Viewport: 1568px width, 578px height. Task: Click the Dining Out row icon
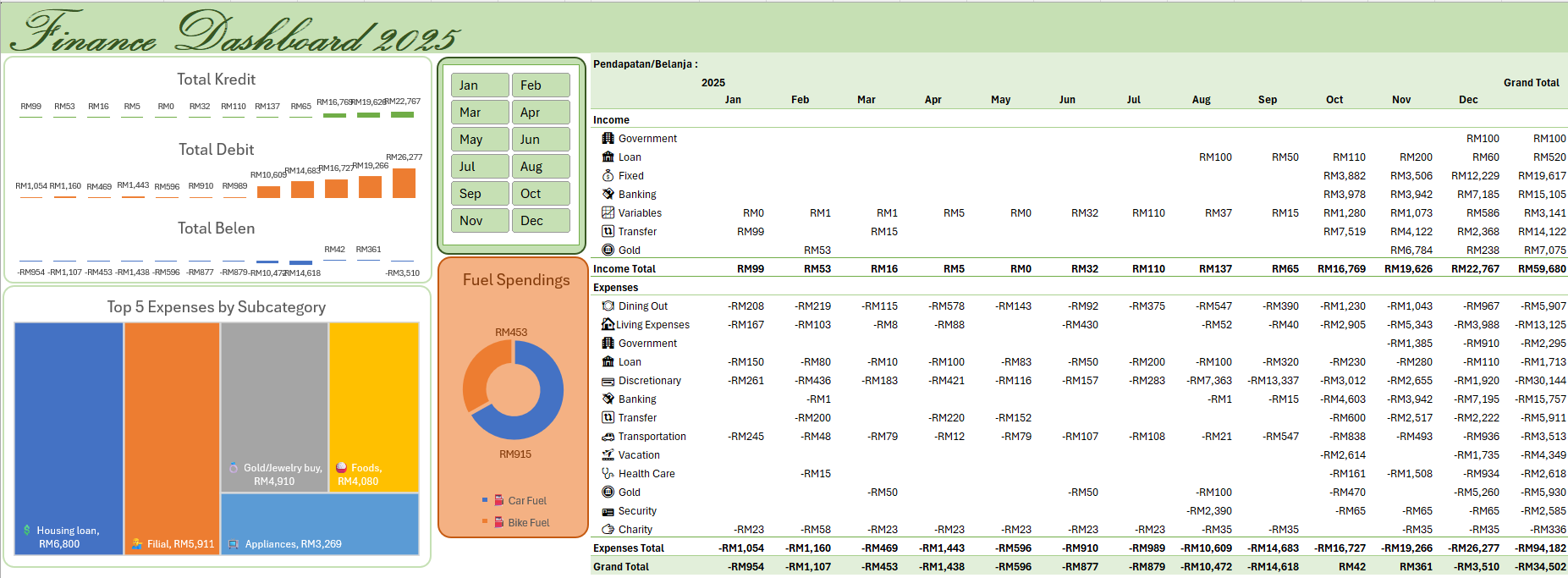tap(608, 306)
